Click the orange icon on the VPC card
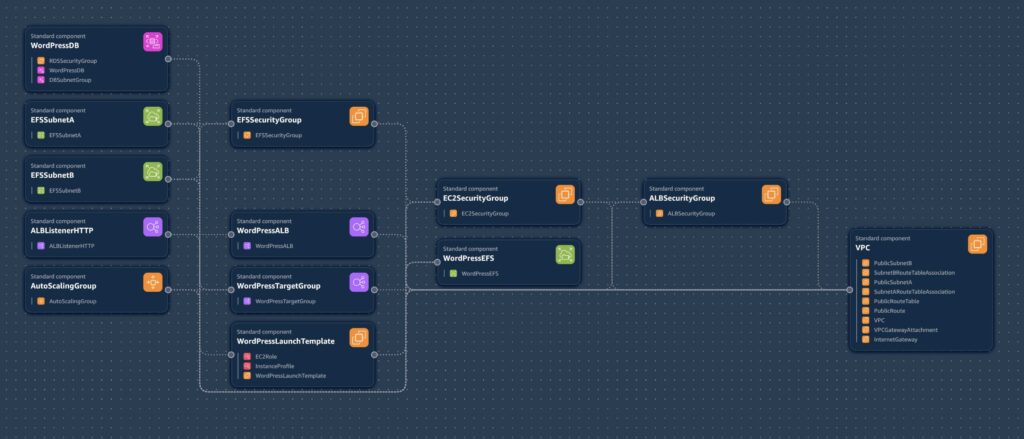Image resolution: width=1024 pixels, height=439 pixels. 977,244
